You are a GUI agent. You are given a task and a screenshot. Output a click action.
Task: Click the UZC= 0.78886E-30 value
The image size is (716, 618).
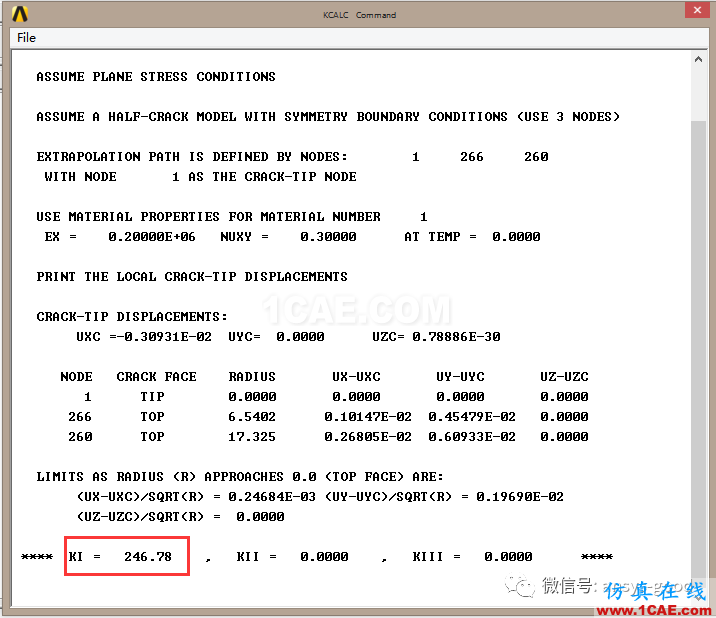[436, 337]
